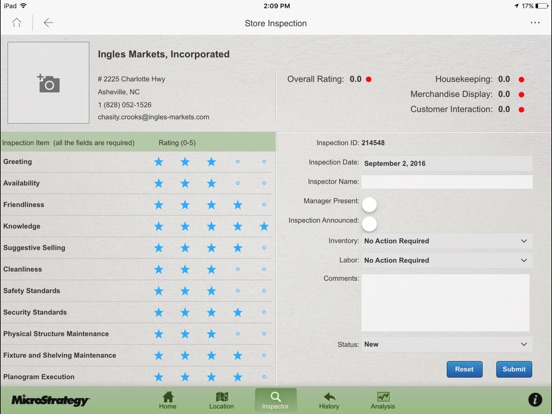
Task: Tap the battery indicator in status bar
Action: (x=541, y=6)
